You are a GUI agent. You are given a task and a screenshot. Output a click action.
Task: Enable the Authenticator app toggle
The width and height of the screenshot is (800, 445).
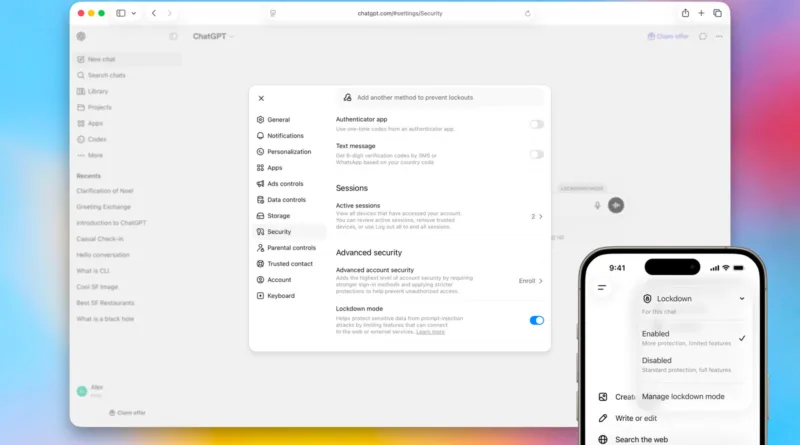536,124
